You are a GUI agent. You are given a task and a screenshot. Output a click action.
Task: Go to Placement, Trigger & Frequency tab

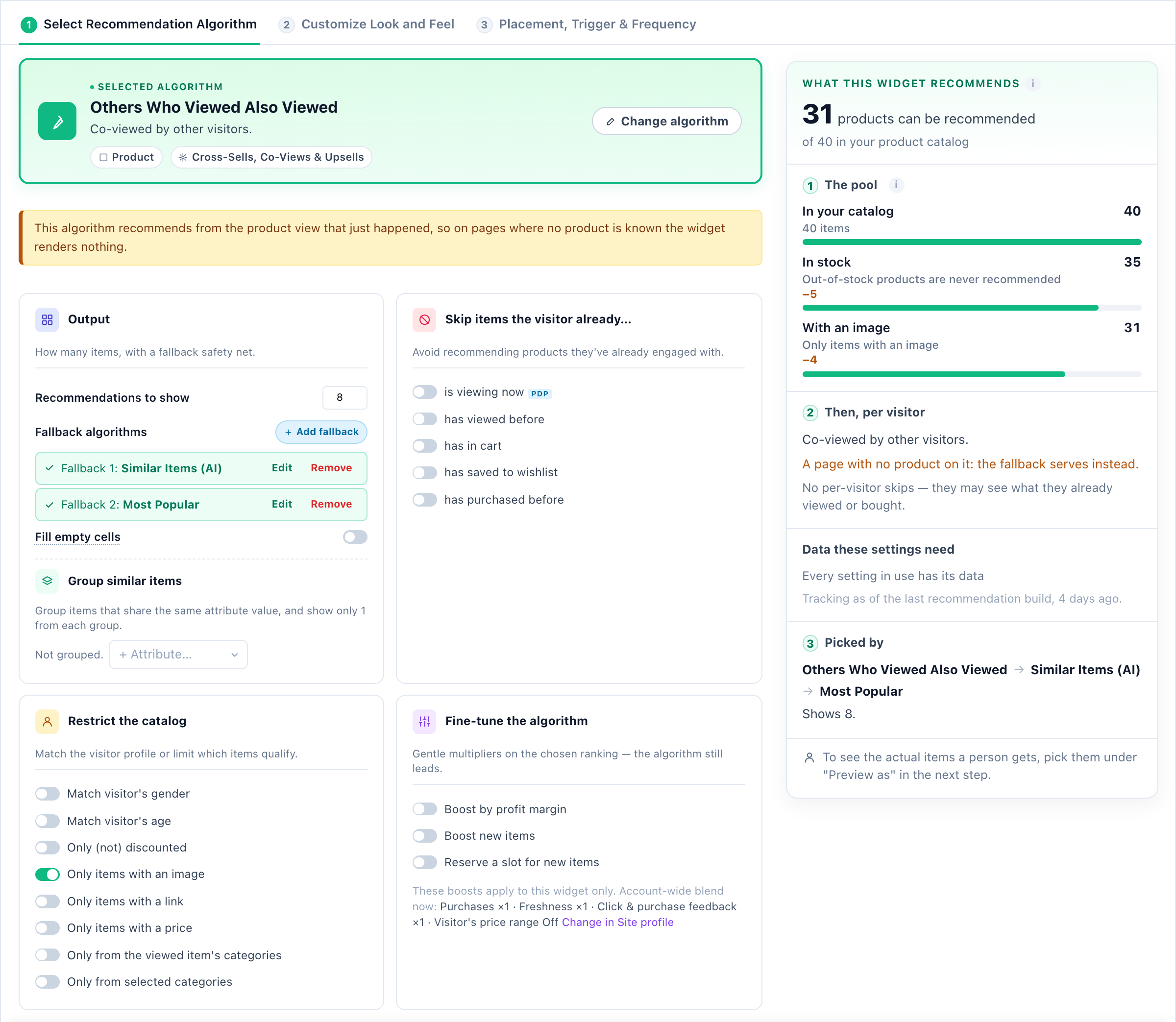[x=587, y=24]
